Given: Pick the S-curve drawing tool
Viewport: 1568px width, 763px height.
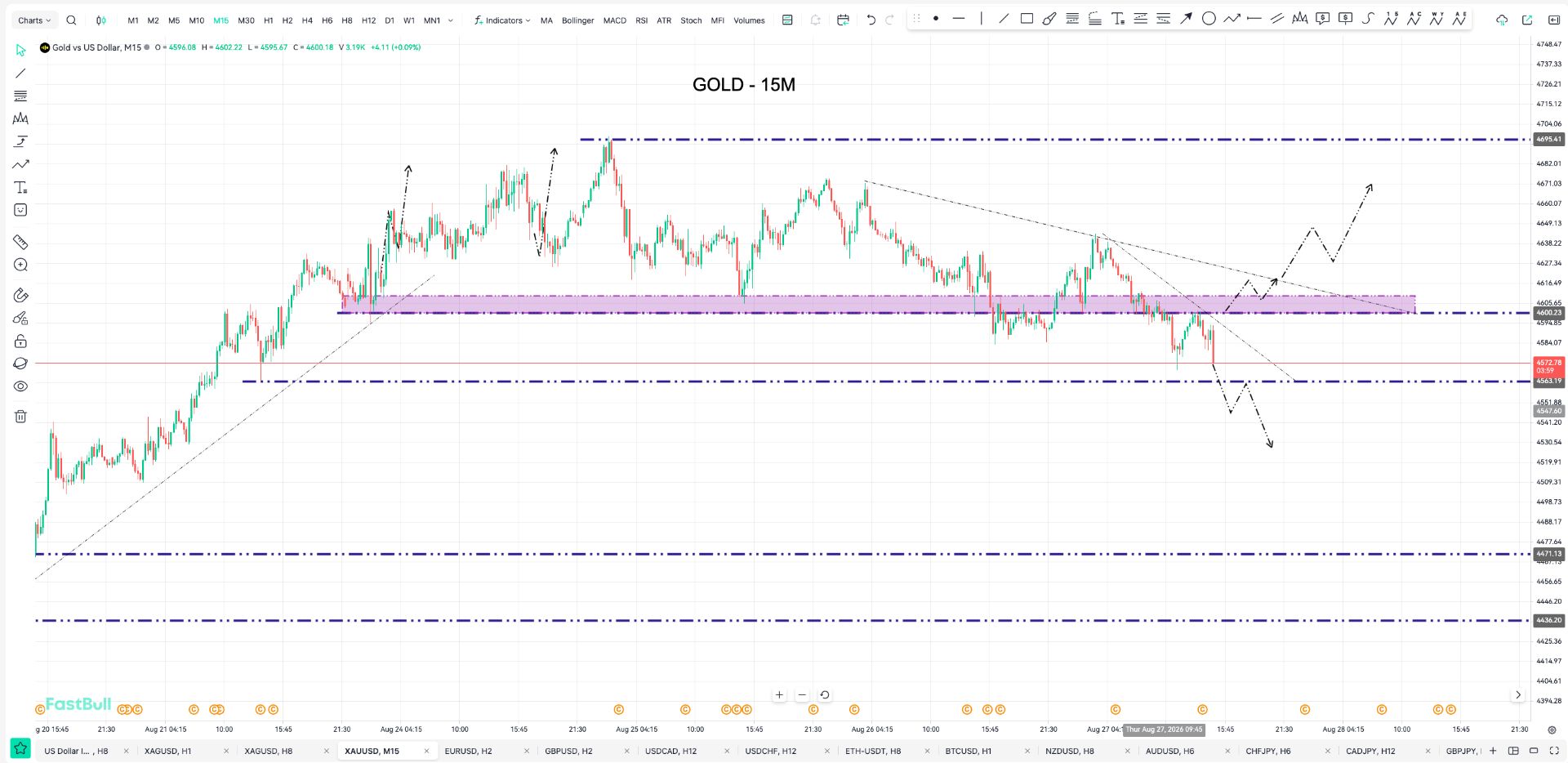Looking at the screenshot, I should (x=1368, y=19).
